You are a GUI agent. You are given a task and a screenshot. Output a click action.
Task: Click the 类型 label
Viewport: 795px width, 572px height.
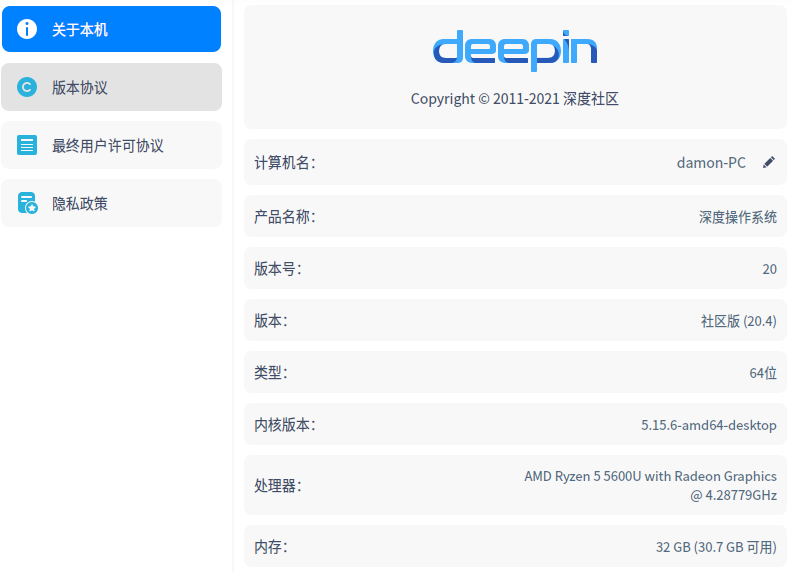coord(271,373)
